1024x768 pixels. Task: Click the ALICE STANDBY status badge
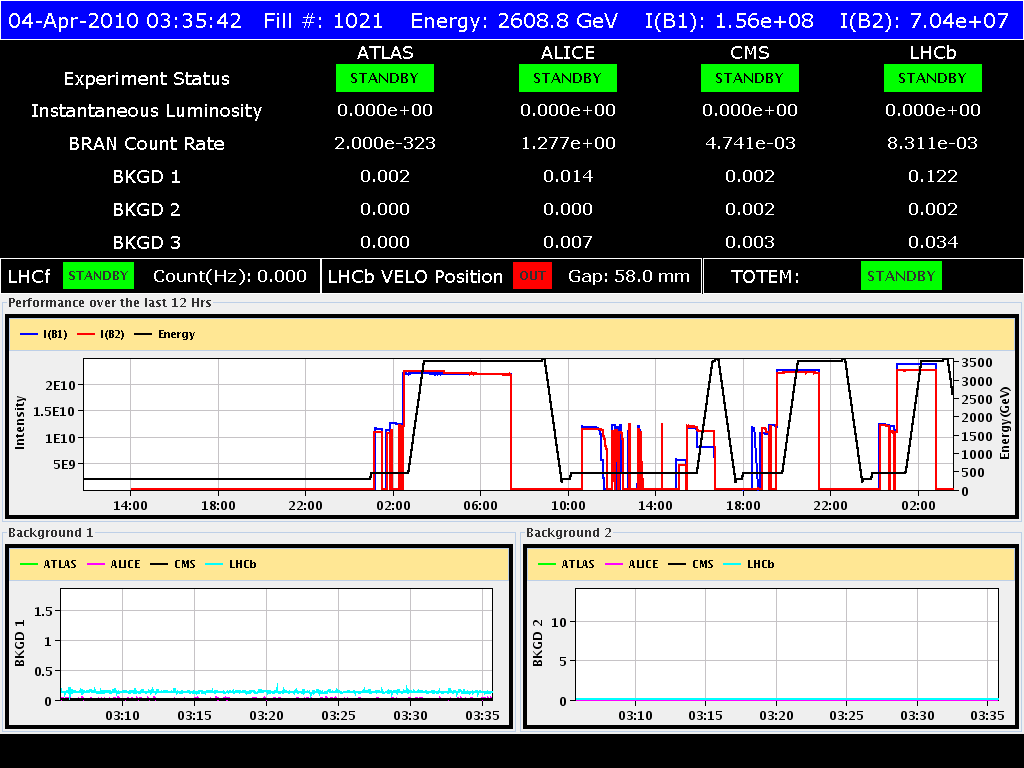point(568,78)
